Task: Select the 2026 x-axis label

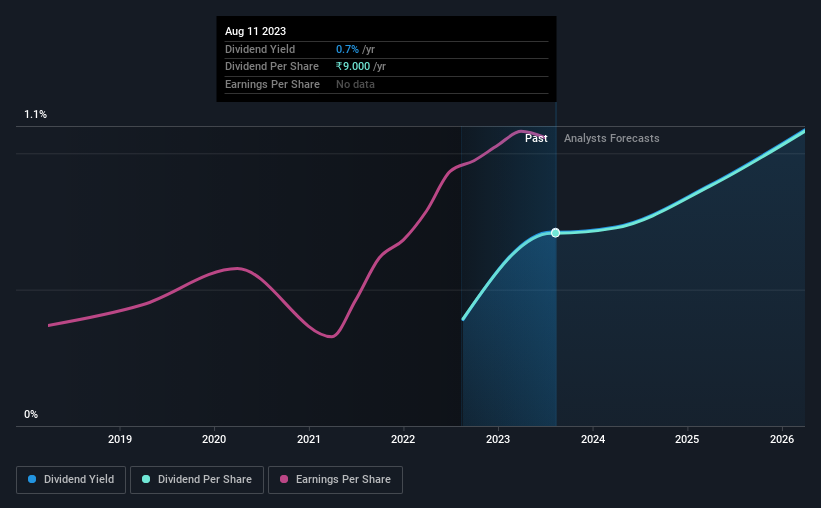Action: pyautogui.click(x=782, y=439)
